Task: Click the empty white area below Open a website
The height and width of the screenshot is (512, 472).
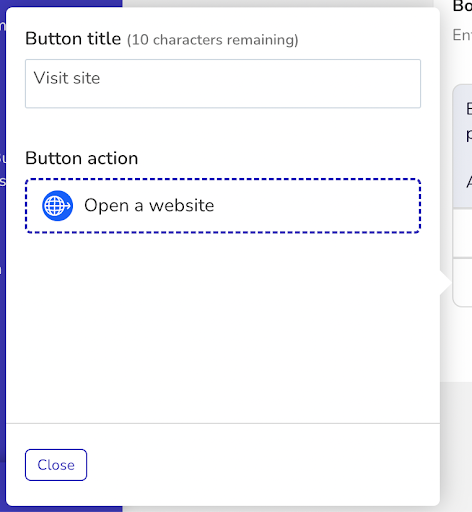Action: [223, 327]
